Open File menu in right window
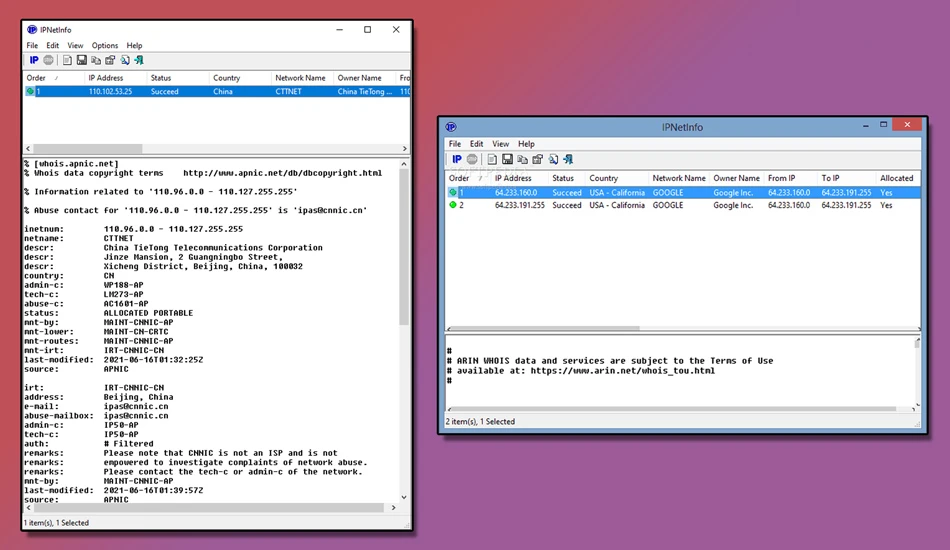This screenshot has width=950, height=550. click(455, 144)
